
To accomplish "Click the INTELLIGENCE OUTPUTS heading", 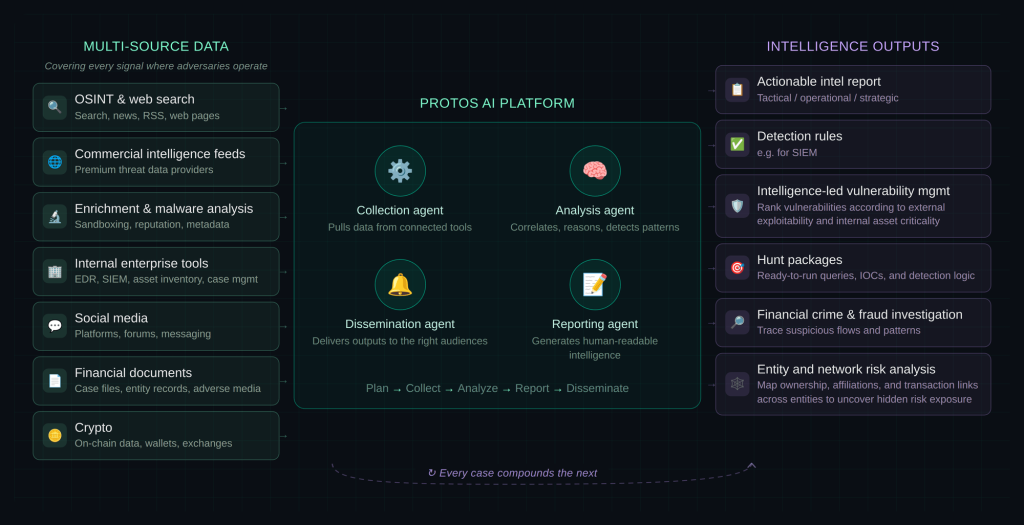I will [x=853, y=46].
